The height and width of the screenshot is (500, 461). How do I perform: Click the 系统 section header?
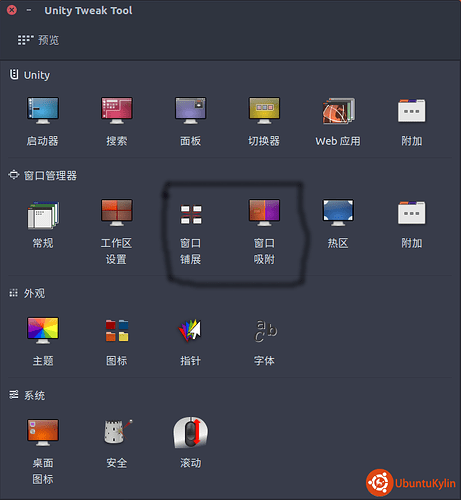click(27, 395)
